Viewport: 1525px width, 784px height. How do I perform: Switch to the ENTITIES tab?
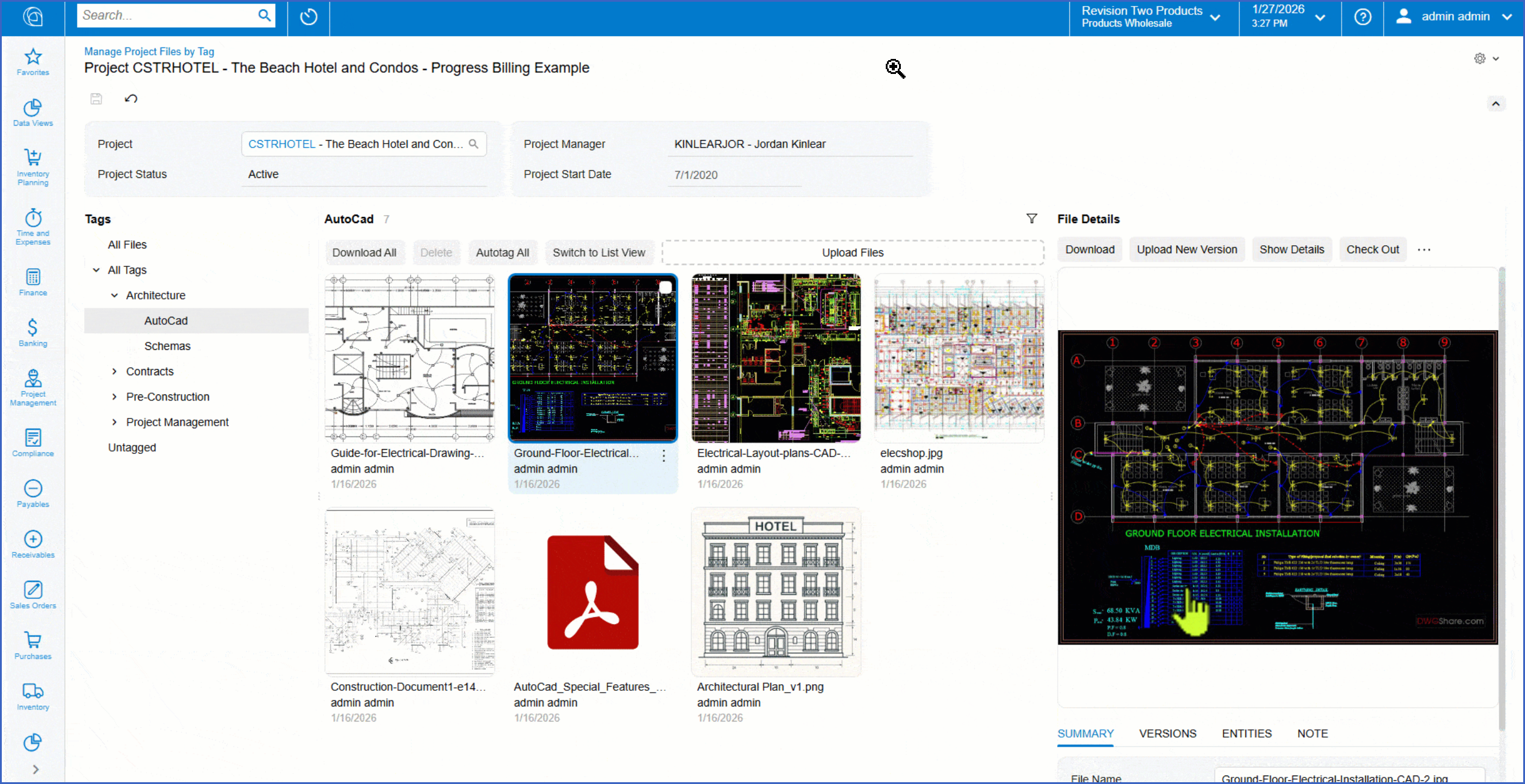tap(1246, 733)
